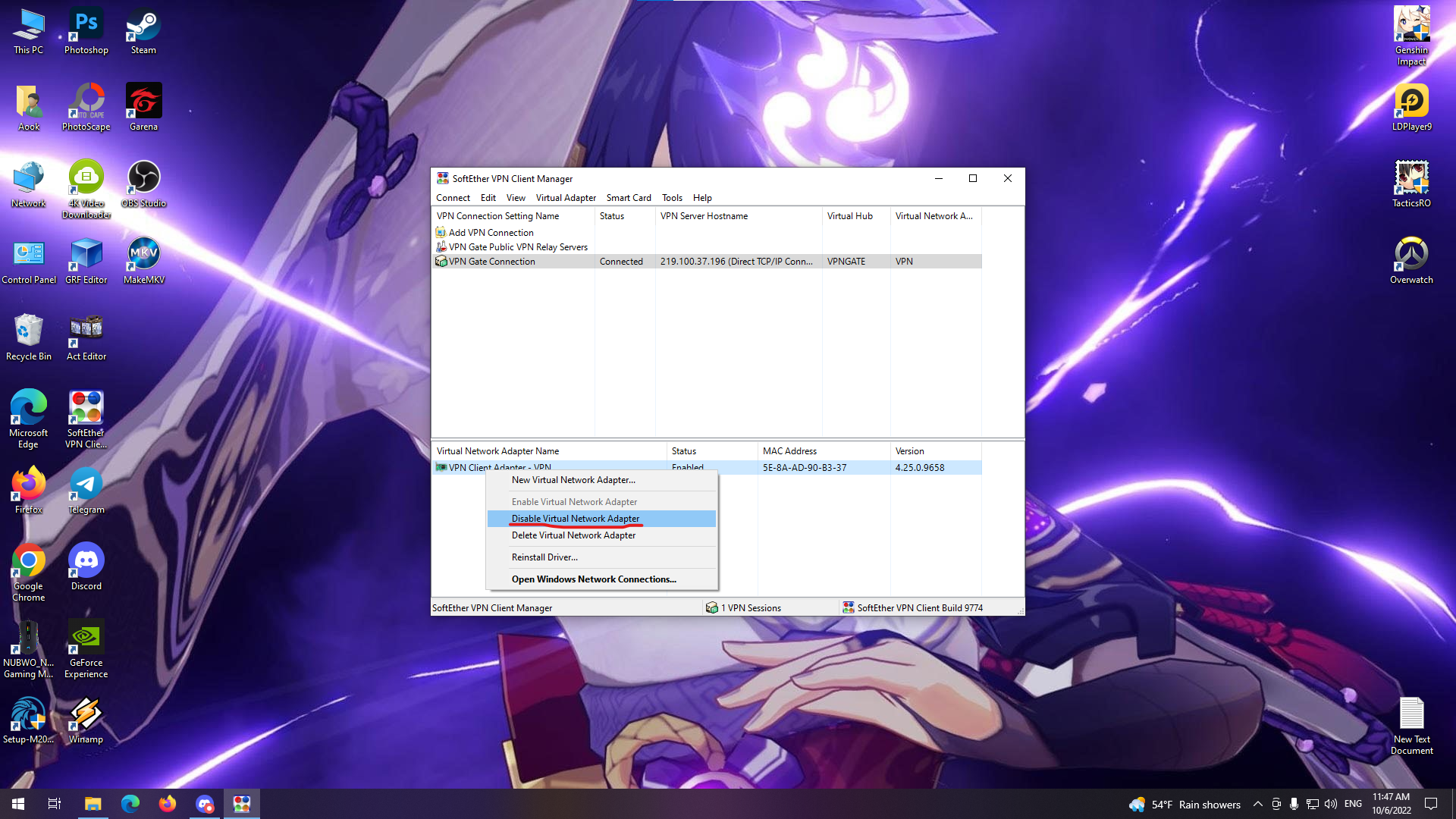Open the Connect menu
Image resolution: width=1456 pixels, height=819 pixels.
tap(453, 198)
